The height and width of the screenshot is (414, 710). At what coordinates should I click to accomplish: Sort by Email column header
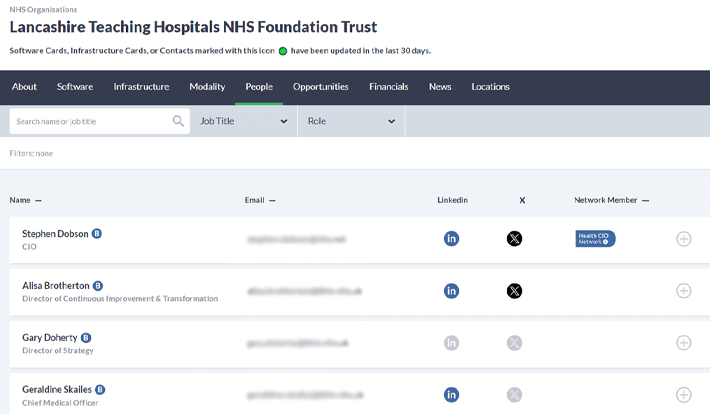click(259, 200)
